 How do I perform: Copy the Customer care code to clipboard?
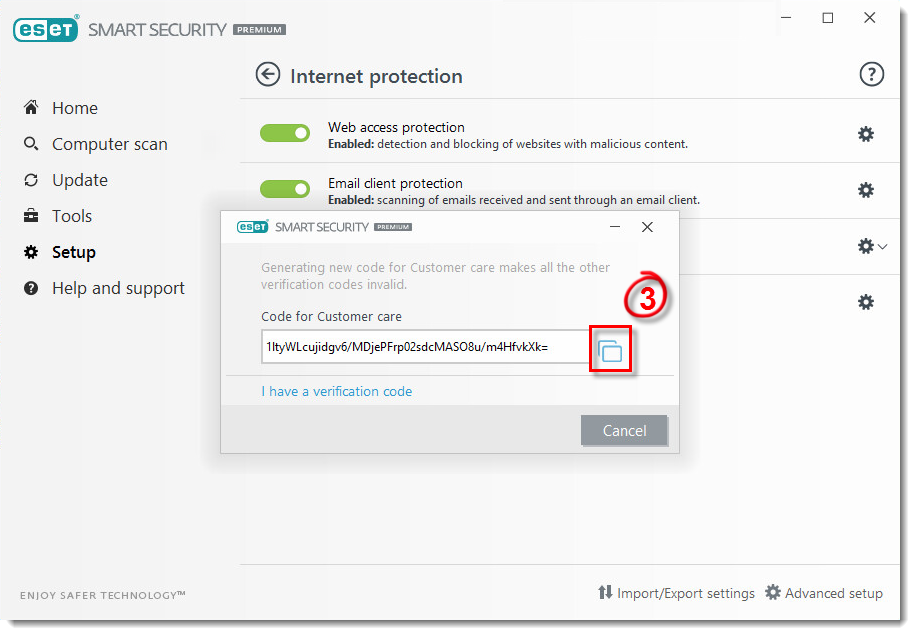[610, 350]
